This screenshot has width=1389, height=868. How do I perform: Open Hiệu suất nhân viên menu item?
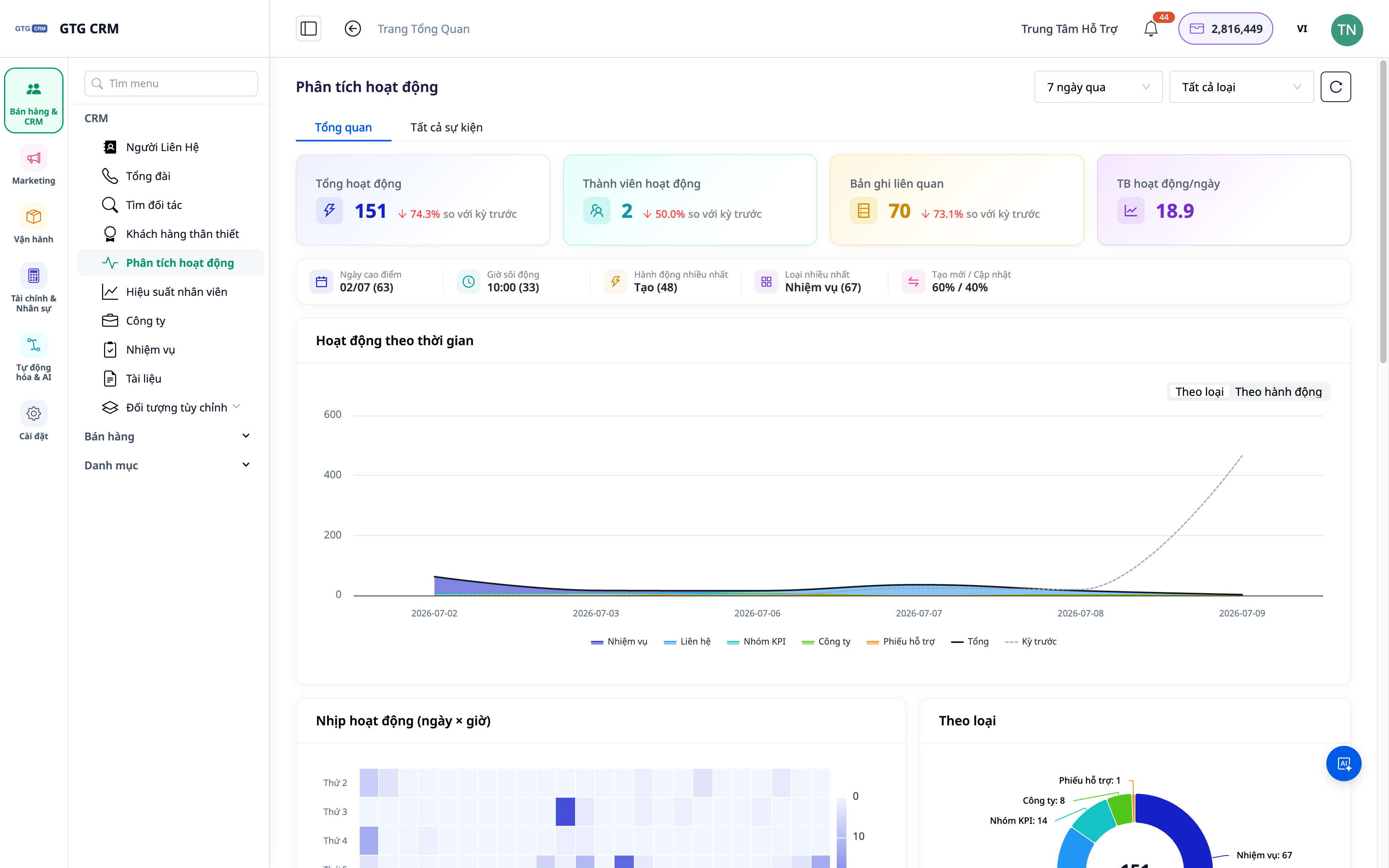point(171,292)
